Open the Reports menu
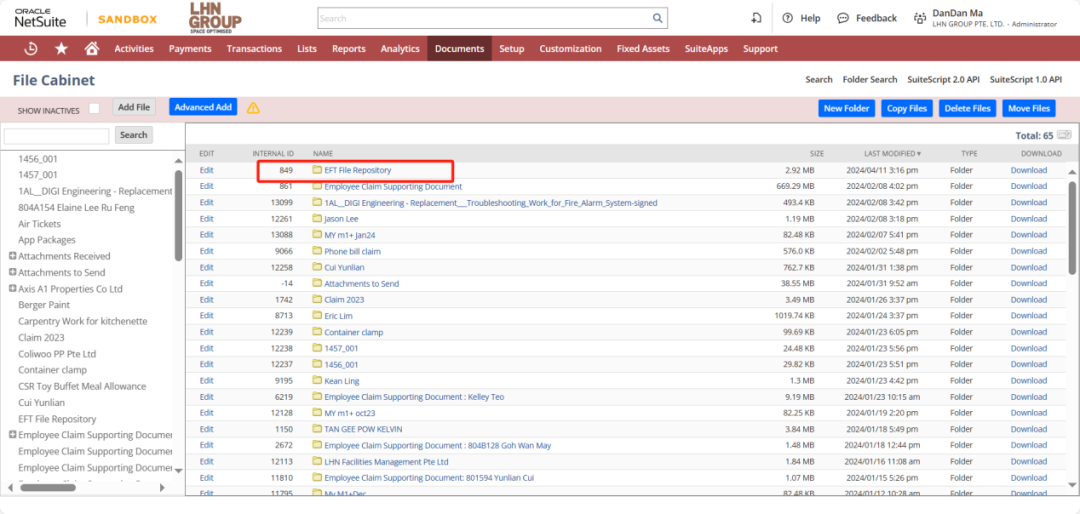Image resolution: width=1080 pixels, height=514 pixels. (349, 48)
